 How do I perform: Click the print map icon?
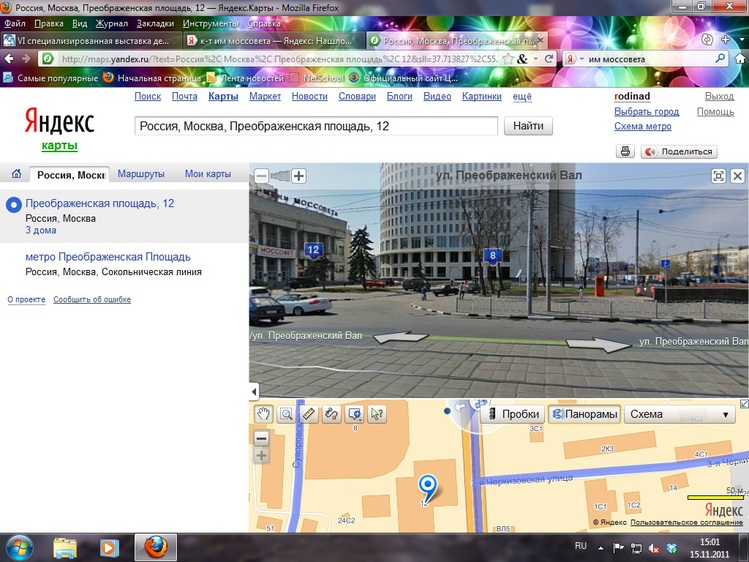625,151
